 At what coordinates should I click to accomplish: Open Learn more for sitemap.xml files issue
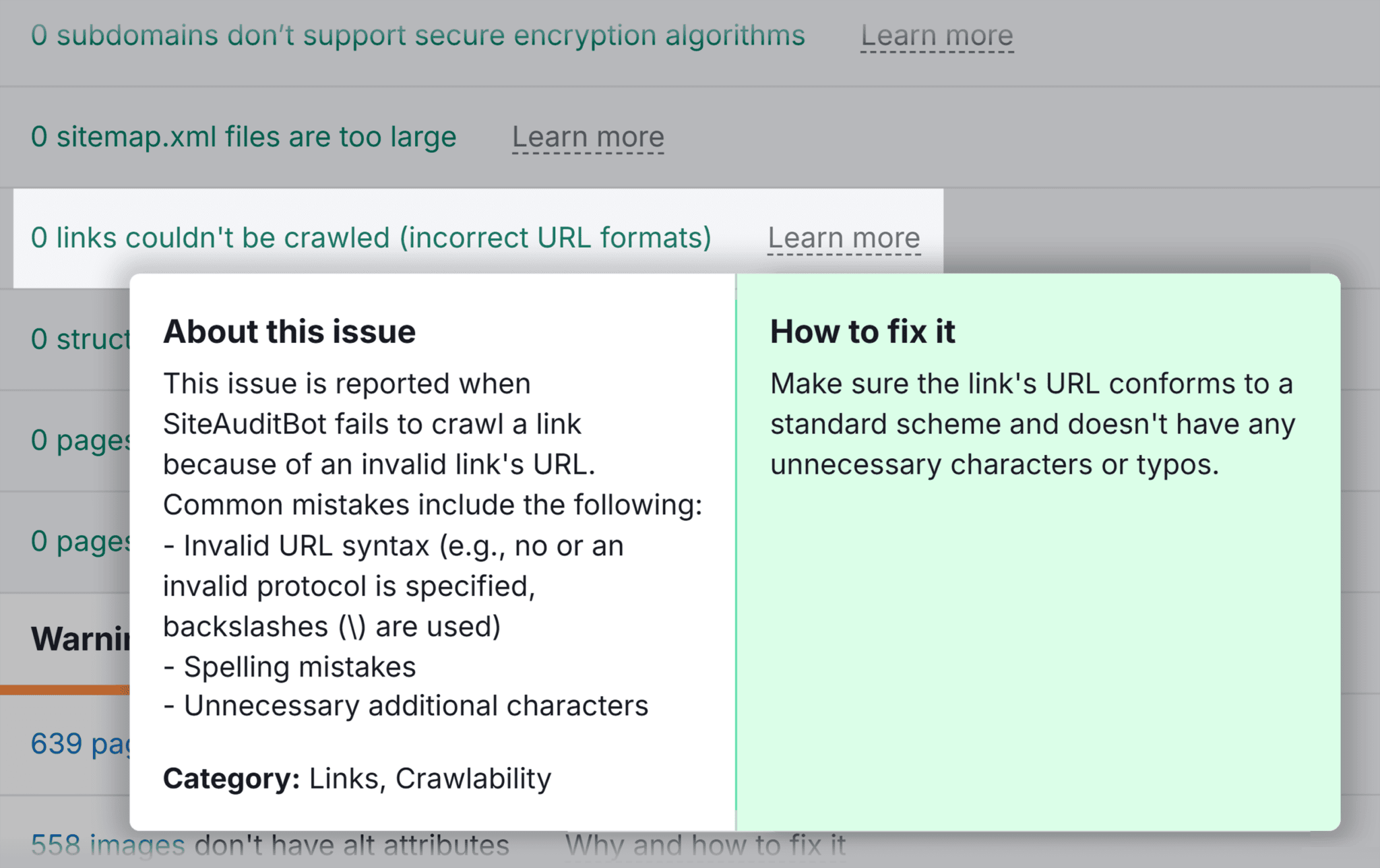588,137
